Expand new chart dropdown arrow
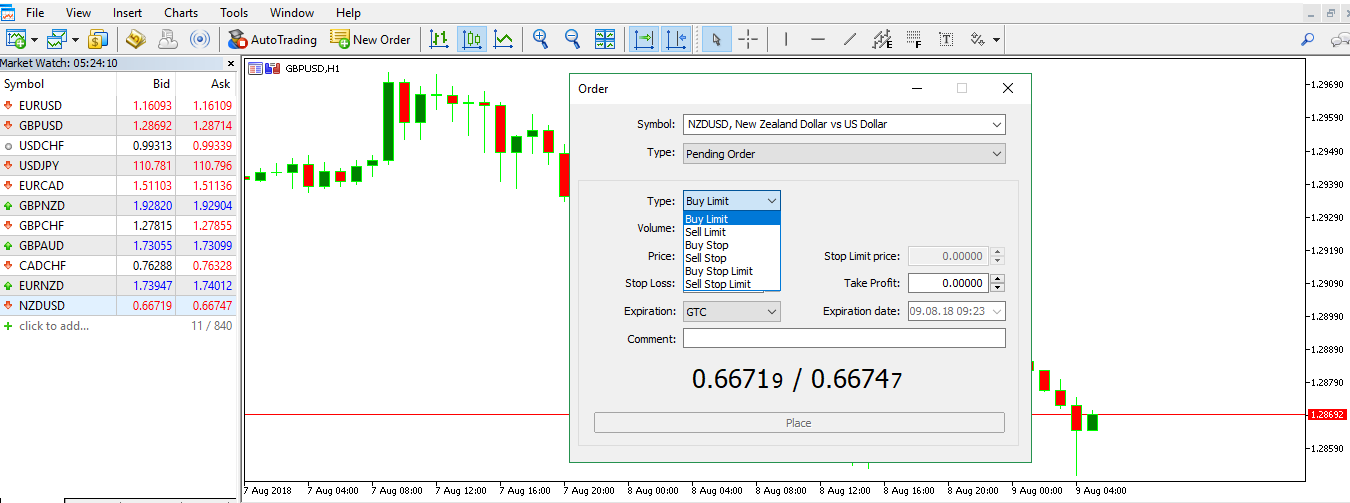 coord(34,41)
